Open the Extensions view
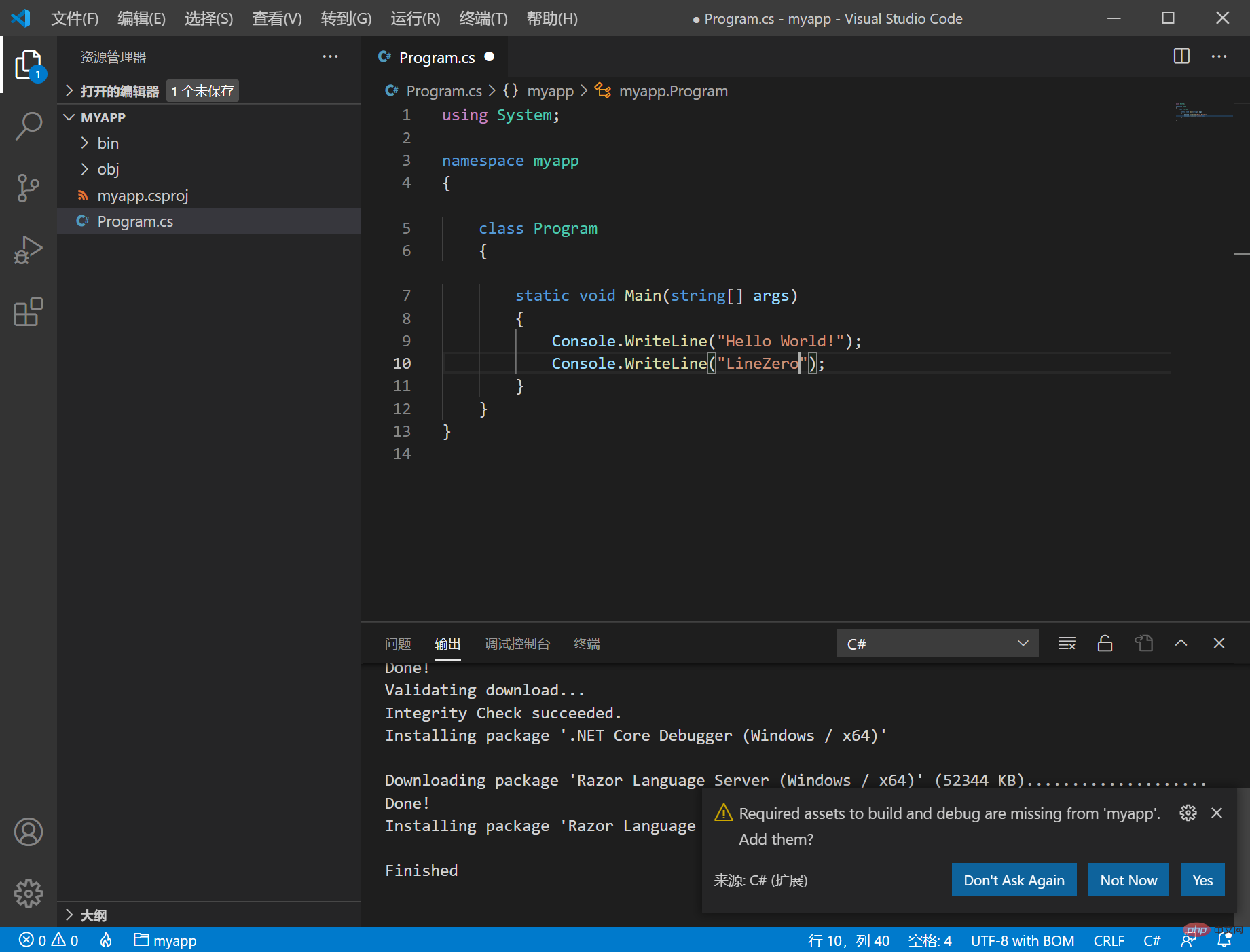 pyautogui.click(x=28, y=312)
